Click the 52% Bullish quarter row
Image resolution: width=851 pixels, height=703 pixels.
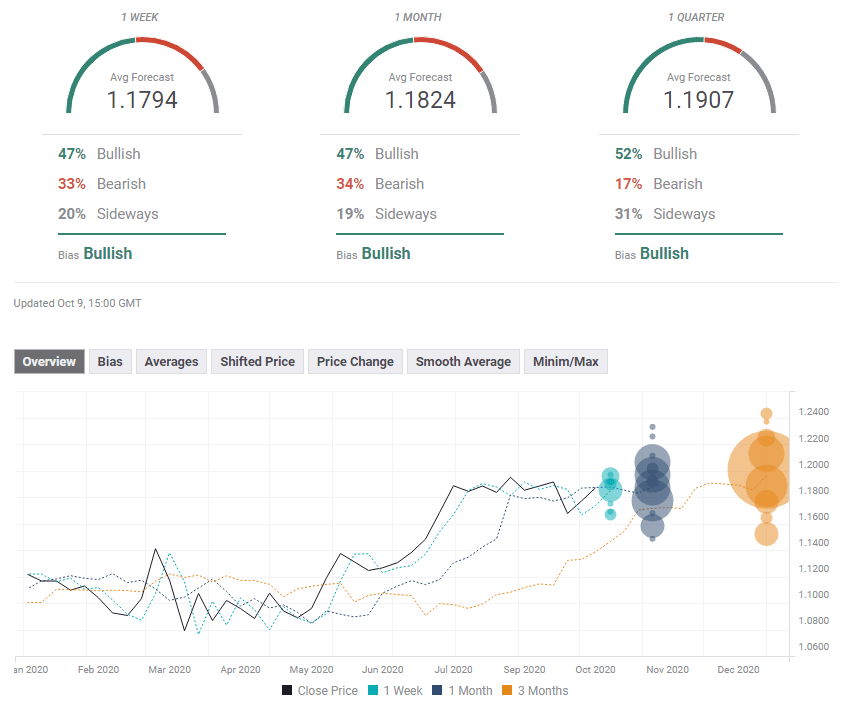656,154
